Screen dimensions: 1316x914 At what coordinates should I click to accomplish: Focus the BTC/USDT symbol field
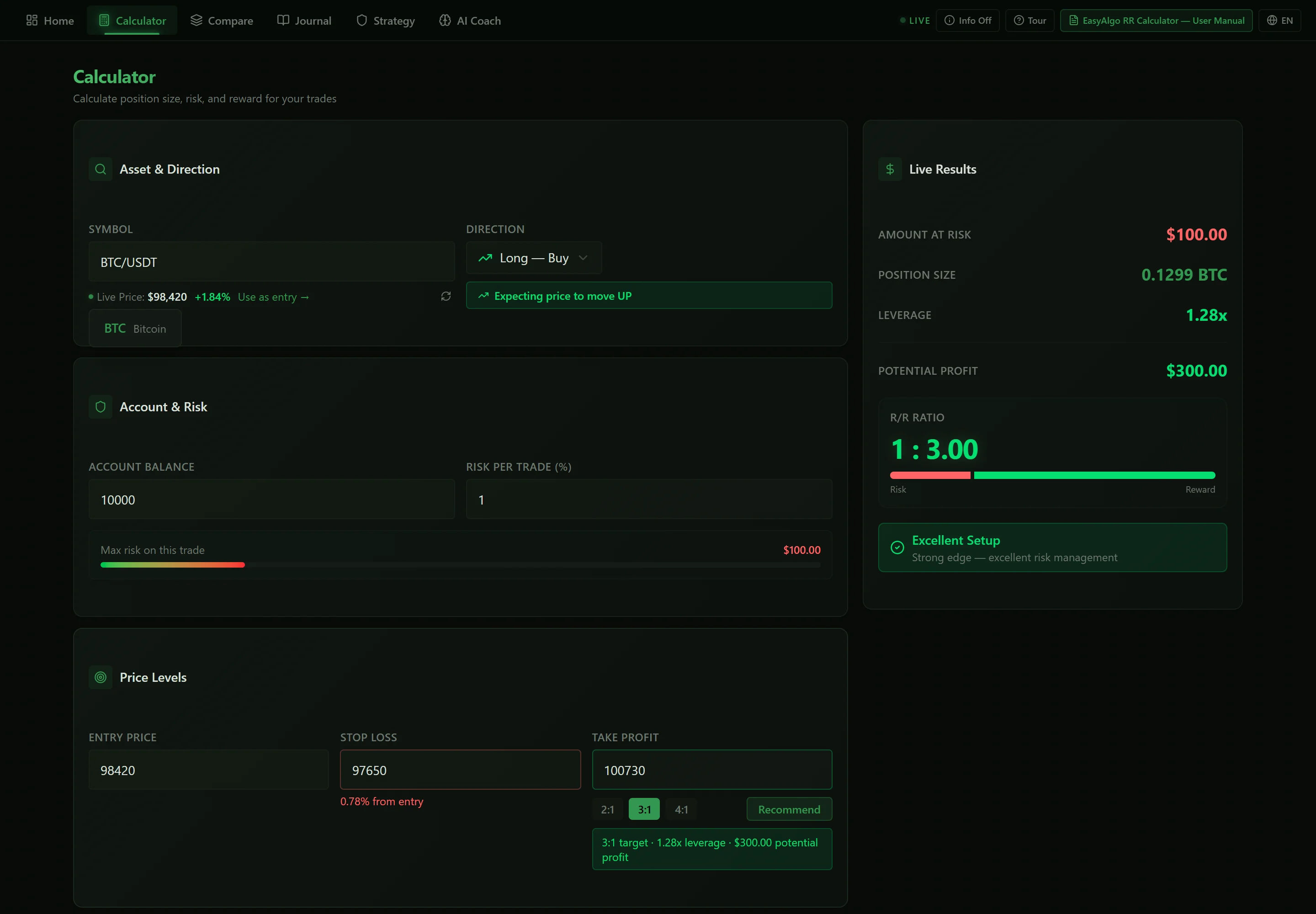coord(271,262)
